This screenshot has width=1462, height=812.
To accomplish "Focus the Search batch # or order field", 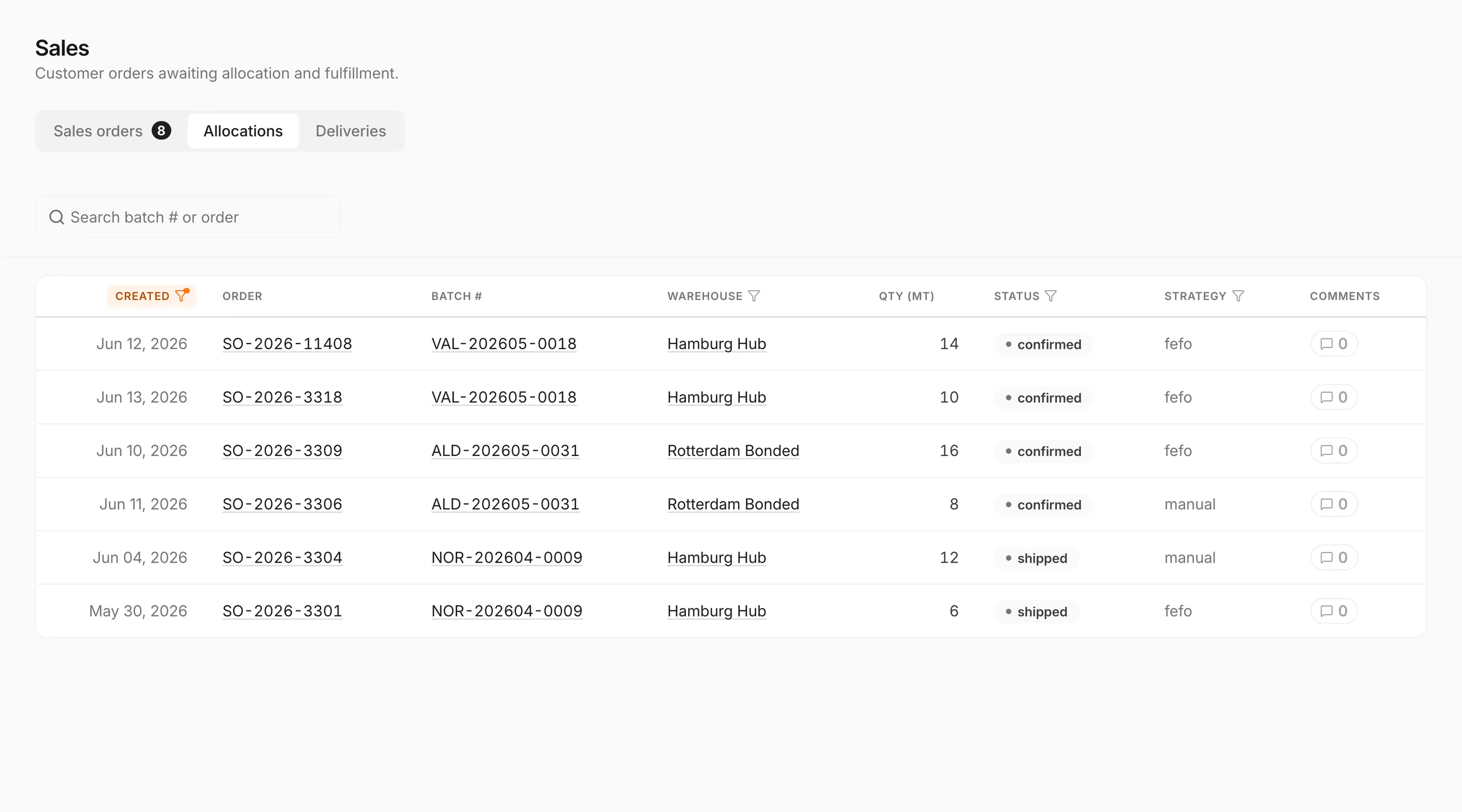I will pyautogui.click(x=188, y=217).
